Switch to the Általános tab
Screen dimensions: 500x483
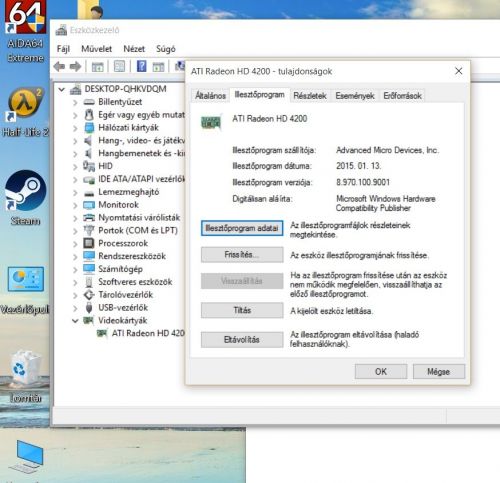click(x=210, y=96)
